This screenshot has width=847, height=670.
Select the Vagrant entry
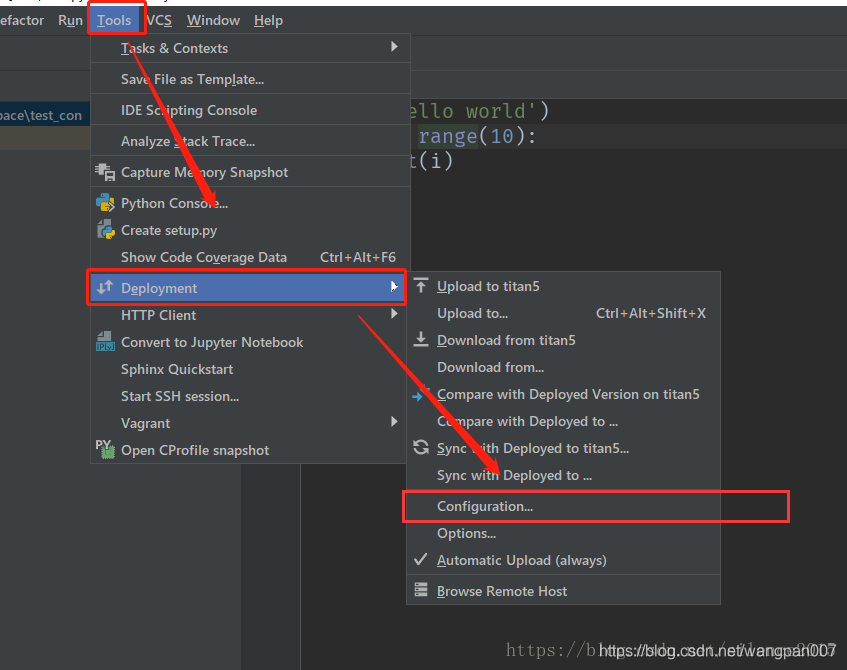(248, 423)
